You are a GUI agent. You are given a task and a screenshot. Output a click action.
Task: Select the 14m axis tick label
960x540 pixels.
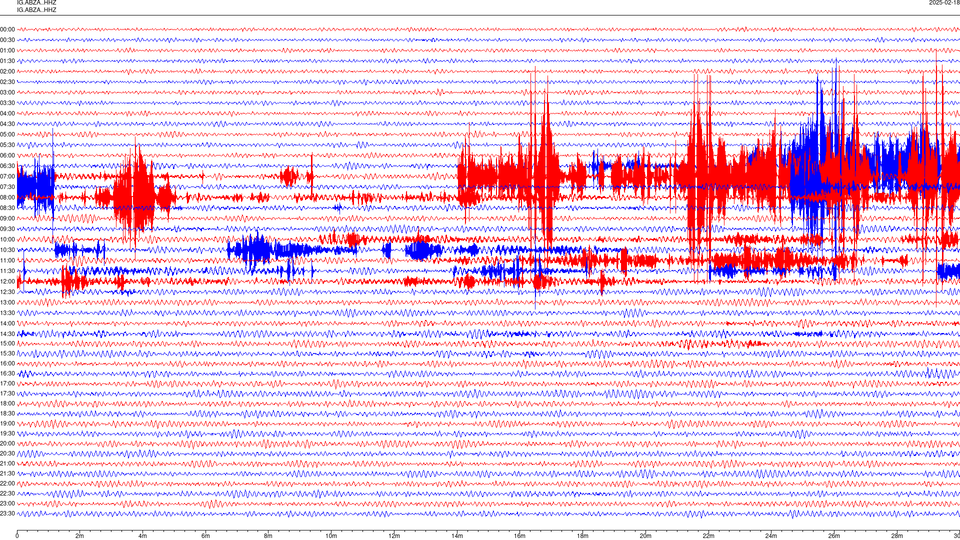[x=457, y=536]
